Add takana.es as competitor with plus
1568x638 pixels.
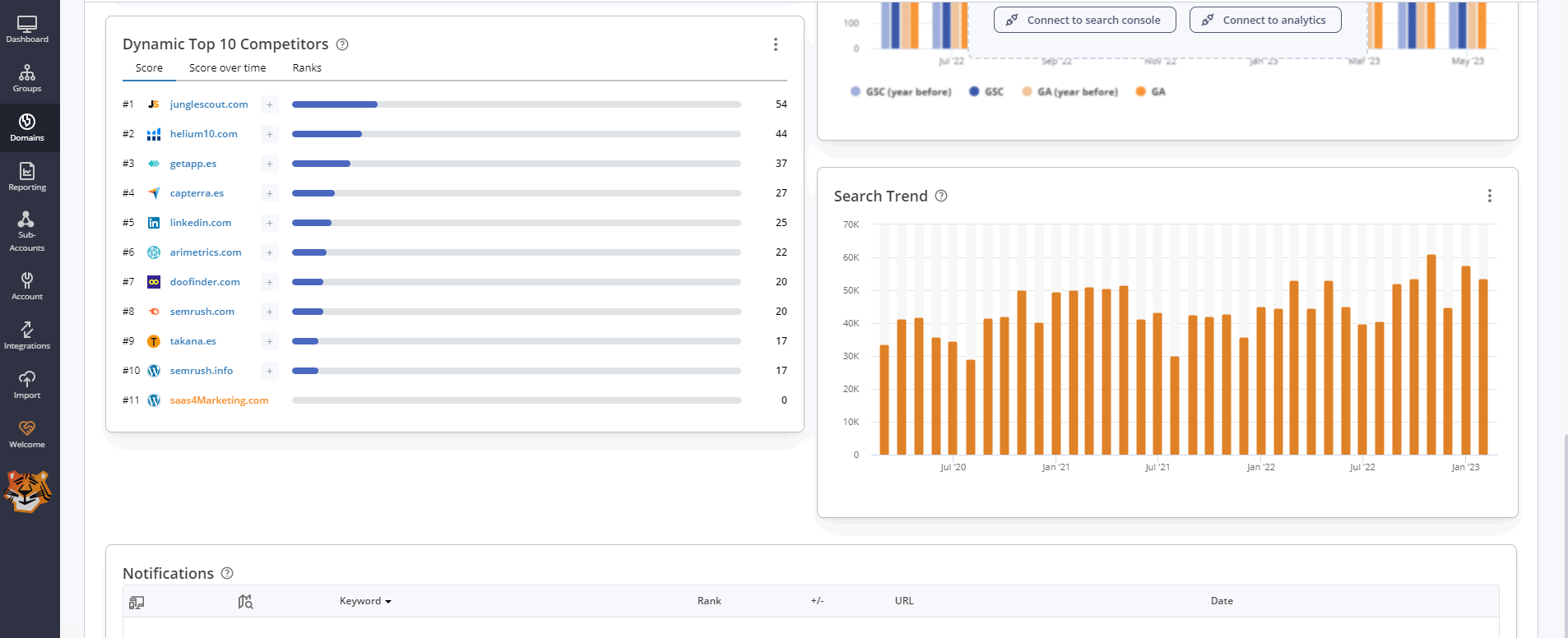269,341
